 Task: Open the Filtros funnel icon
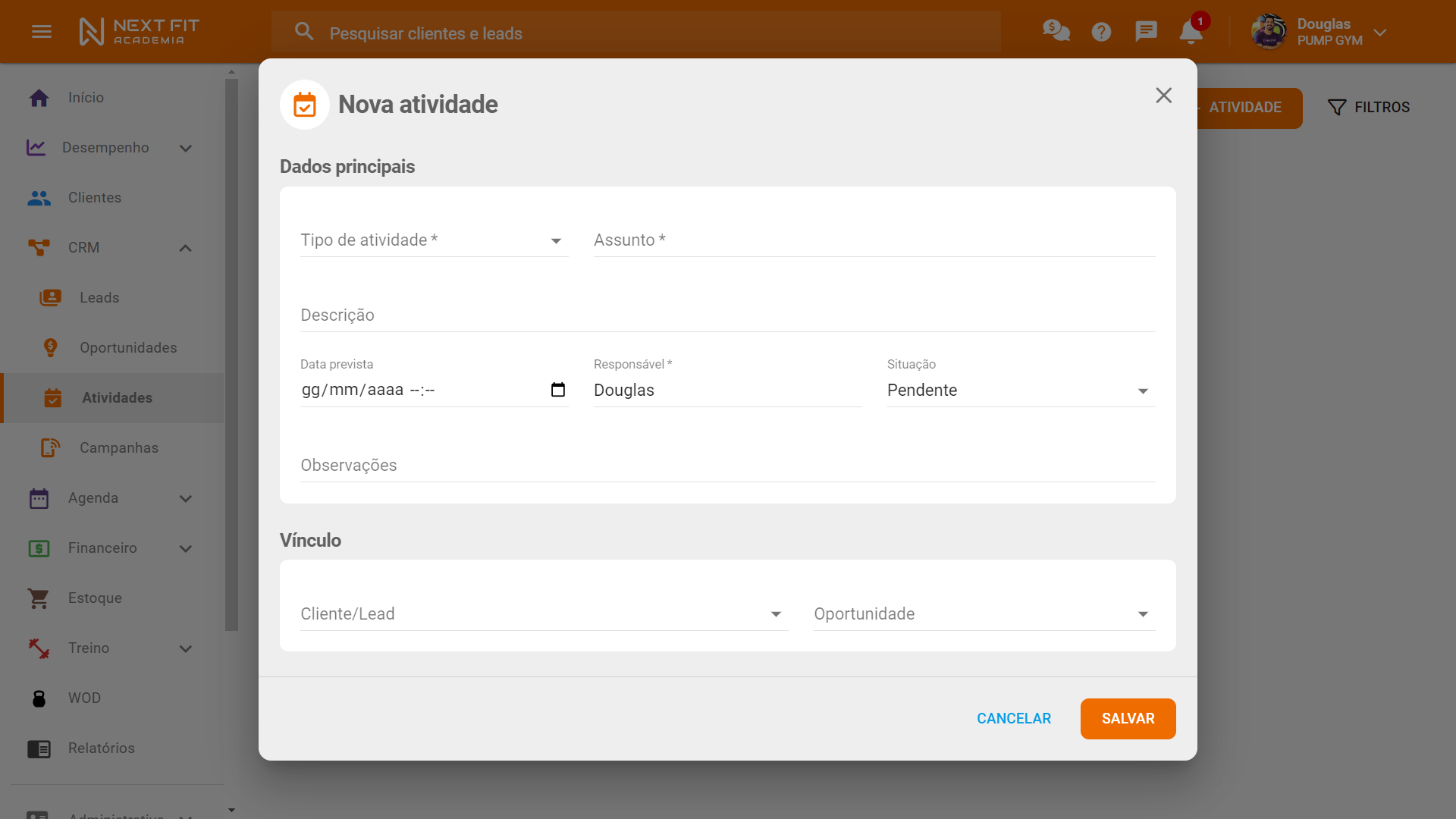(x=1337, y=108)
